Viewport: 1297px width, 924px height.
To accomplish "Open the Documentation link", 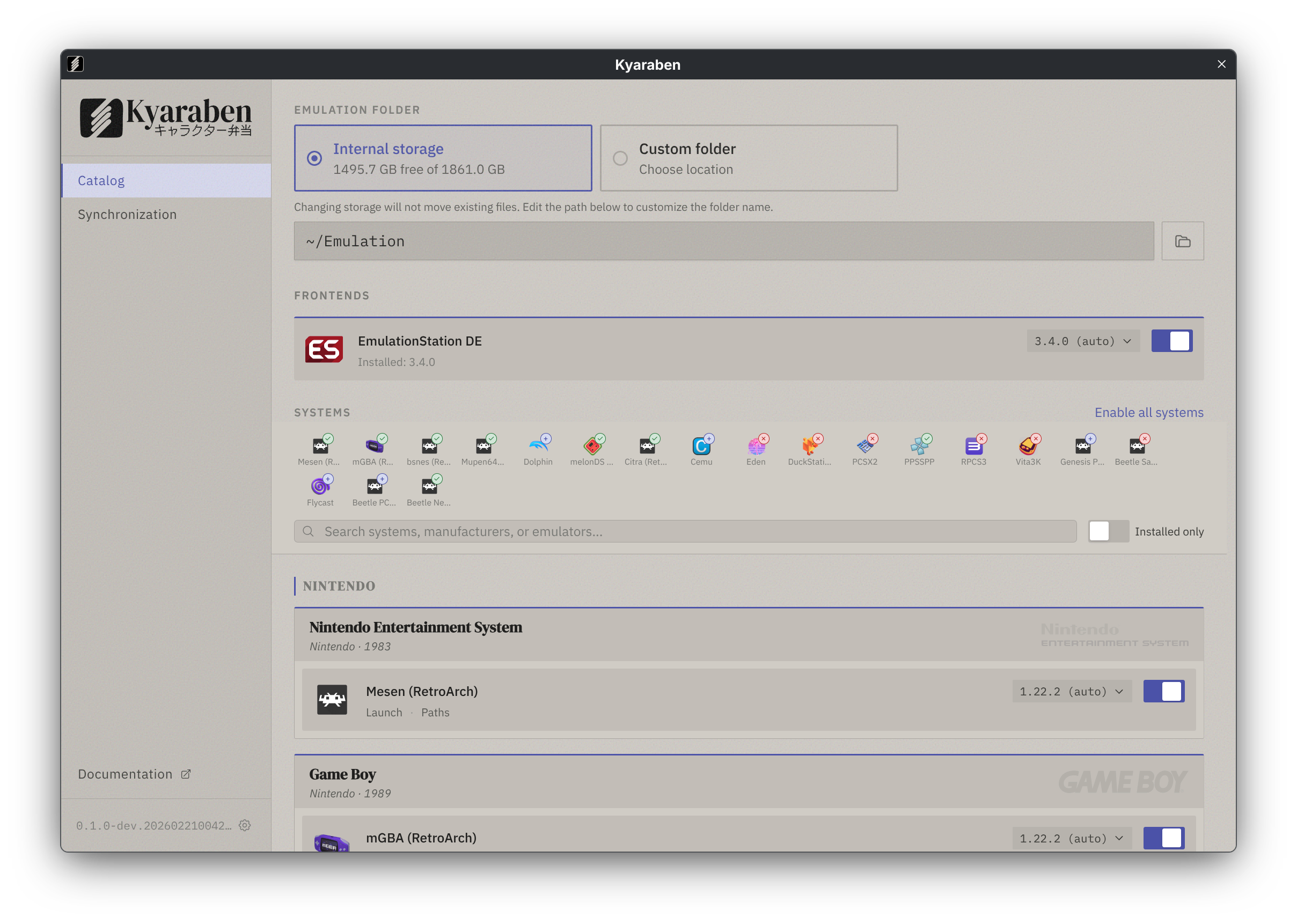I will tap(126, 773).
